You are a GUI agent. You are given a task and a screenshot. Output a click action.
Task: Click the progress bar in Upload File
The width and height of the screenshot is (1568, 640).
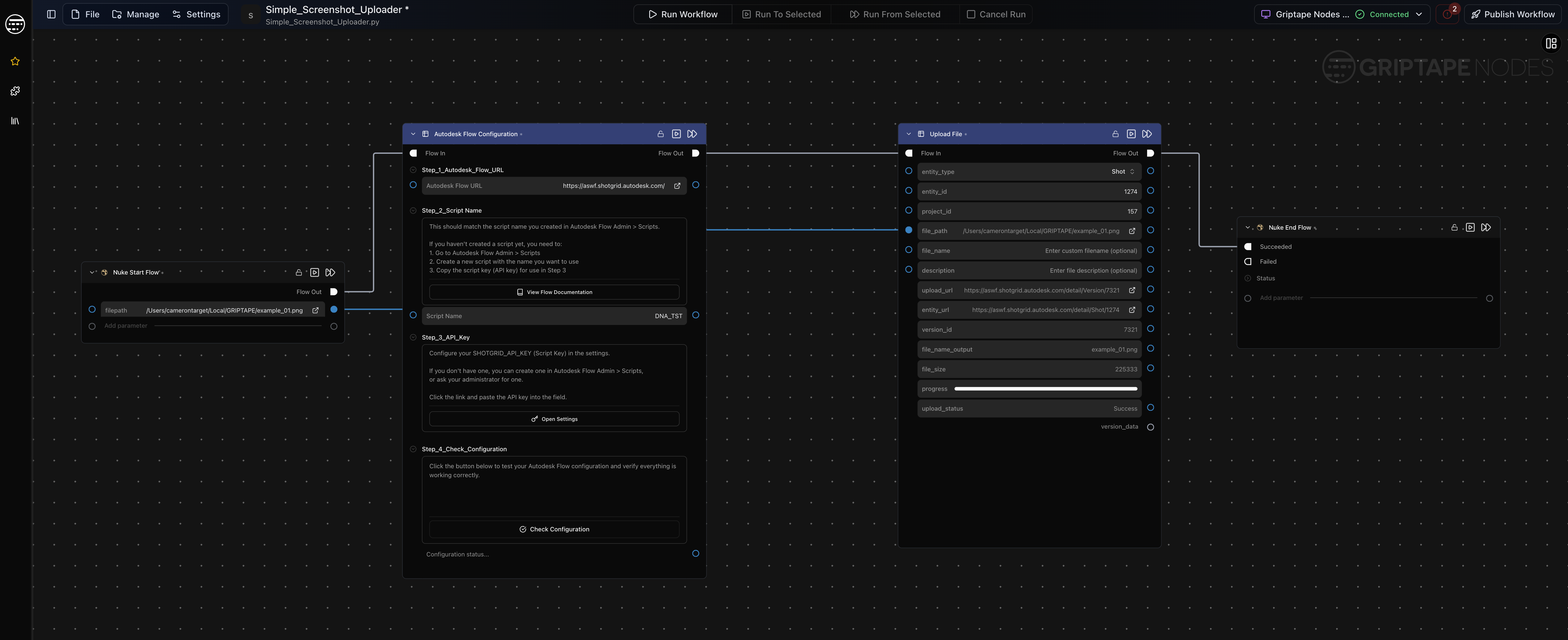tap(1045, 388)
